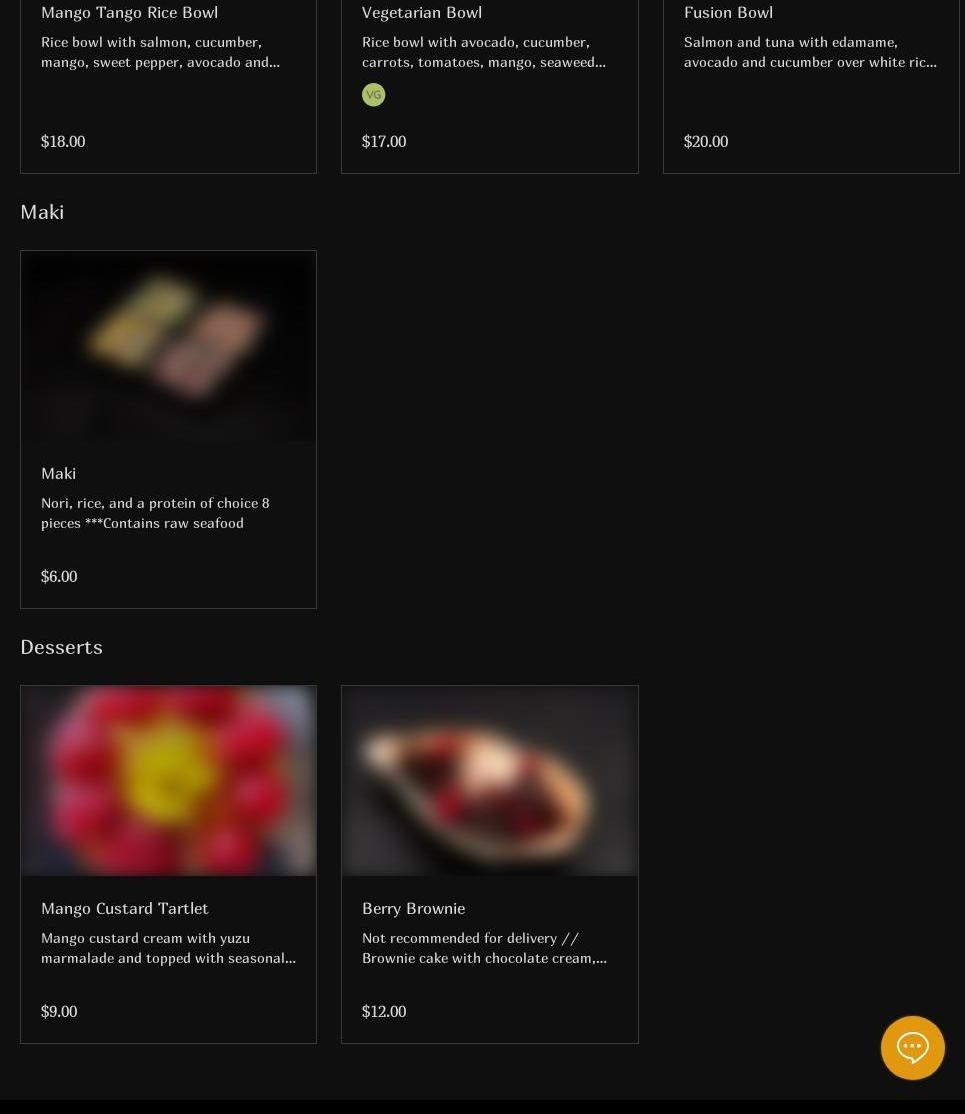This screenshot has height=1114, width=965.
Task: Click the $12.00 brownie price
Action: (x=384, y=1011)
